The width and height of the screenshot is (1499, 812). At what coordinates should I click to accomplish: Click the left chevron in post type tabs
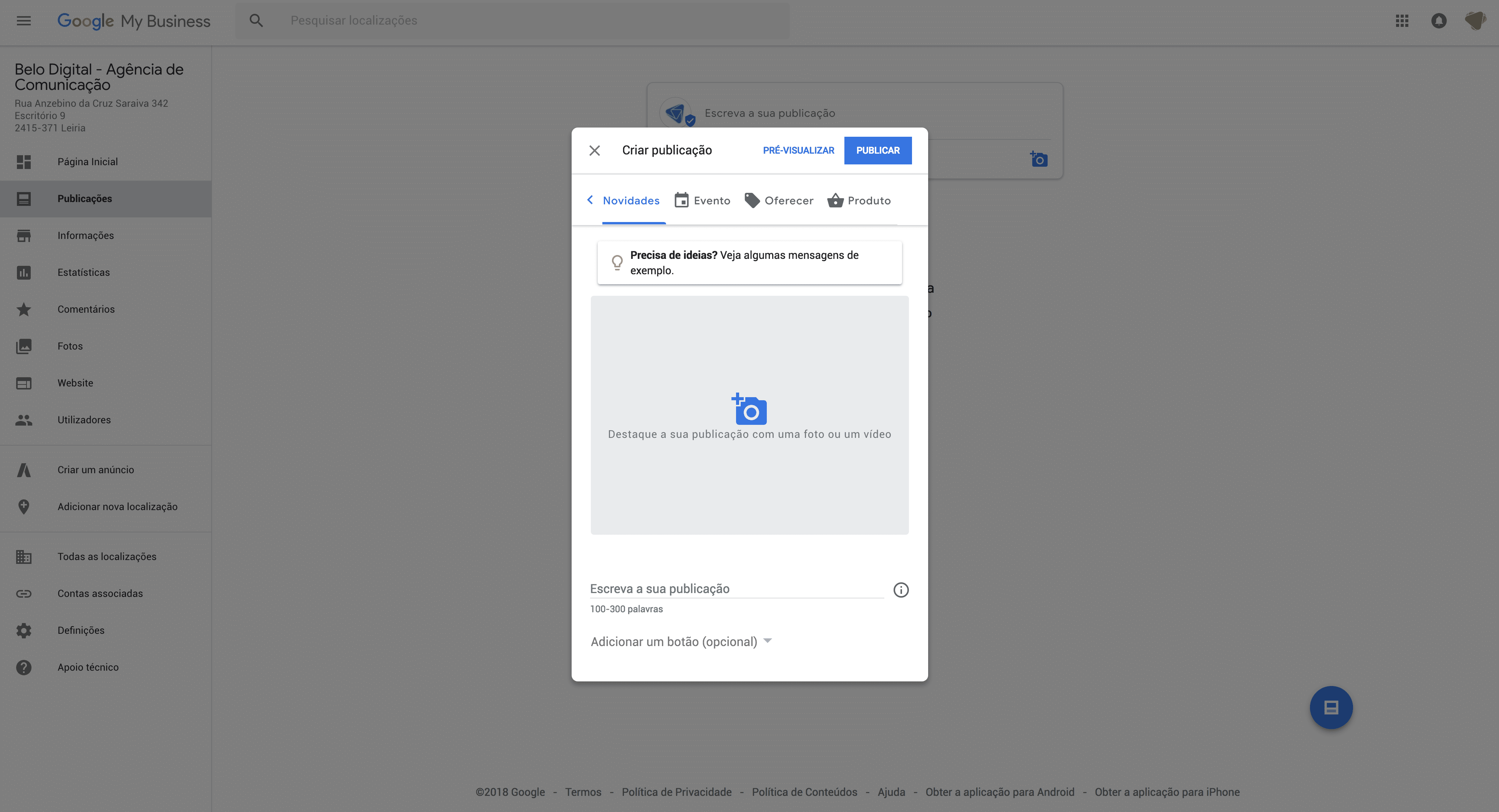coord(590,200)
